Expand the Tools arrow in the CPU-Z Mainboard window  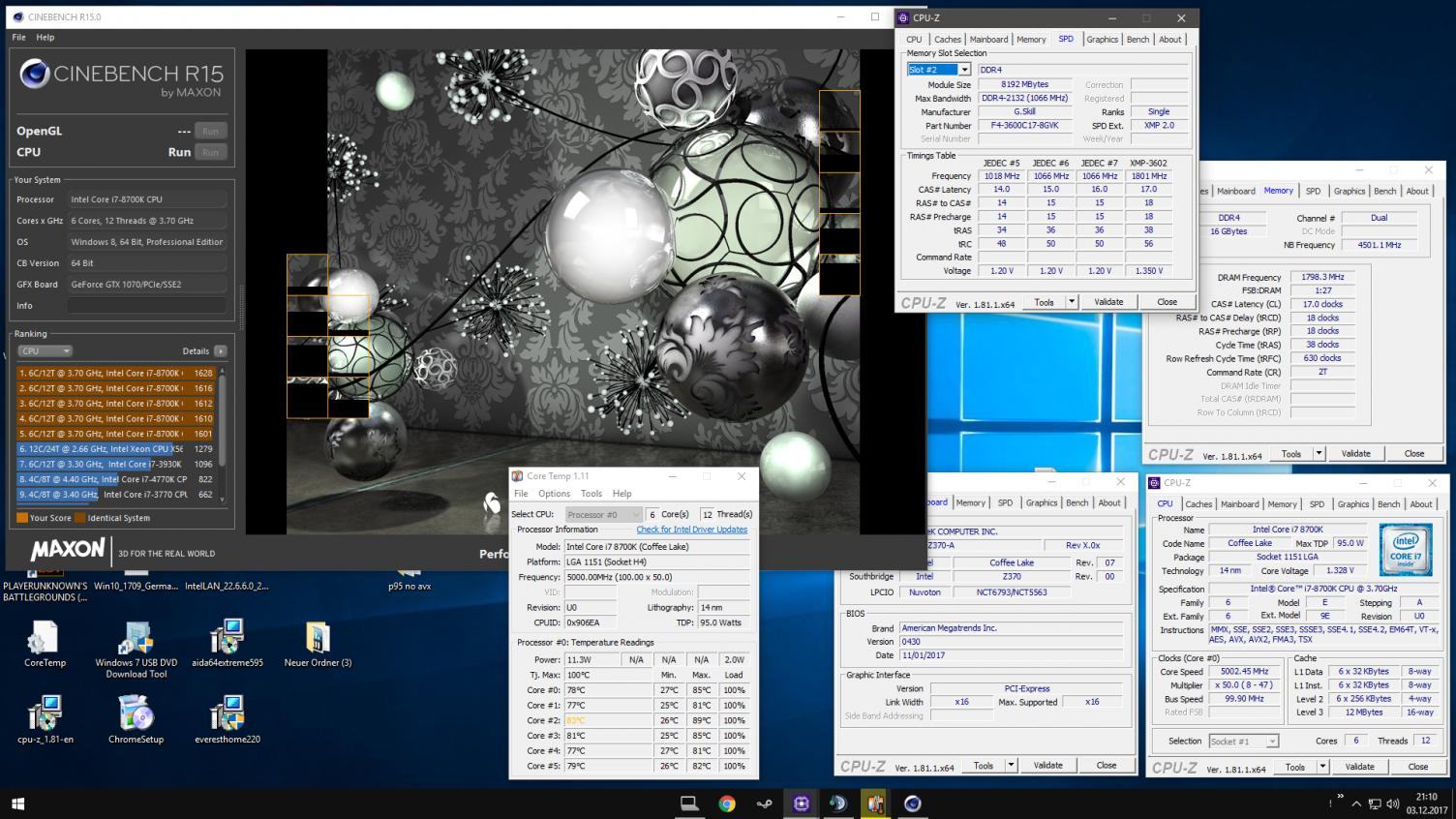pyautogui.click(x=1011, y=765)
